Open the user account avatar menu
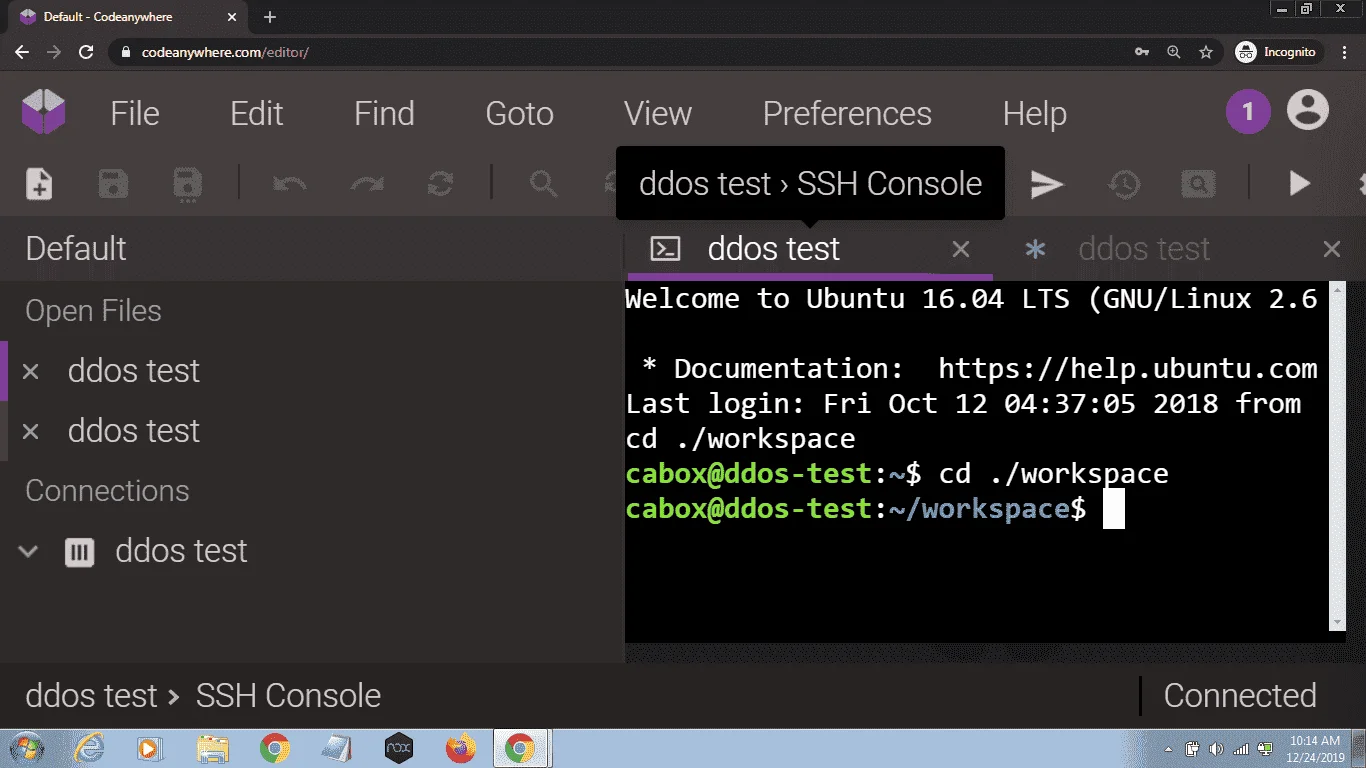 [1307, 112]
